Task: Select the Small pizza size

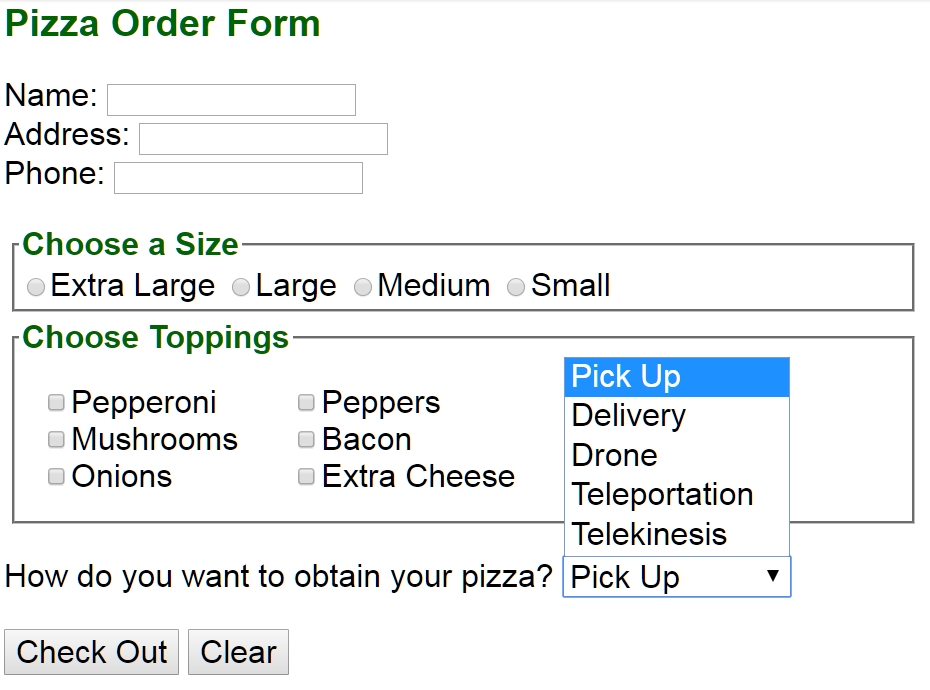Action: [516, 288]
